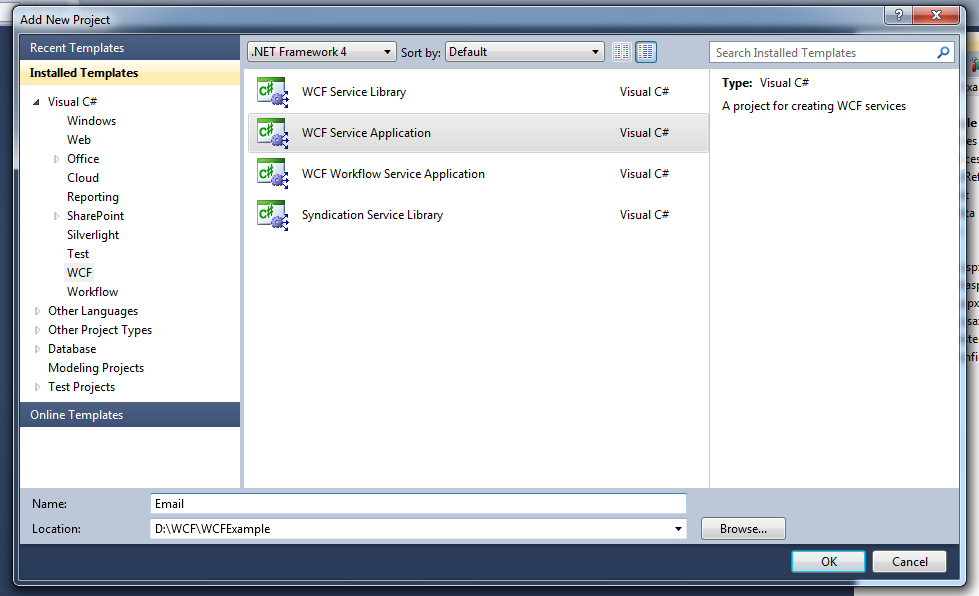Select WCF in the templates tree
Viewport: 979px width, 596px height.
(x=79, y=272)
